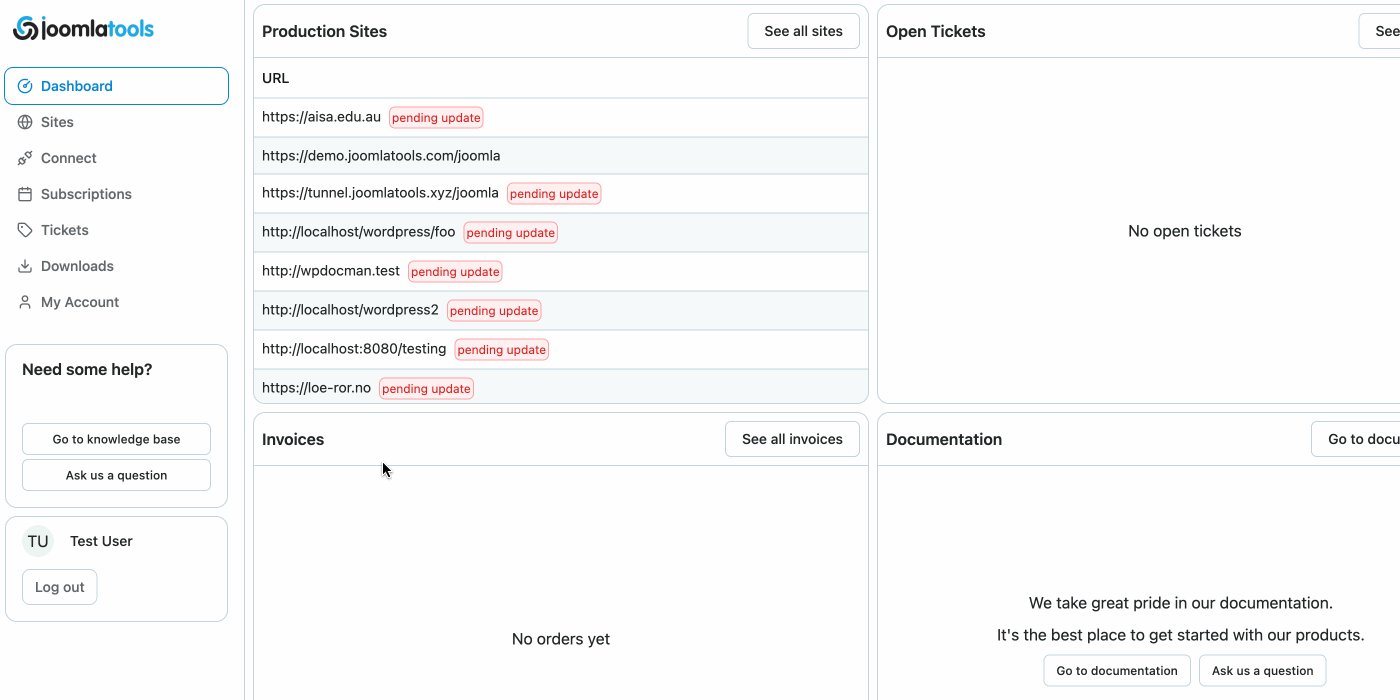Click the Tickets tag icon
Screen dimensions: 1400x700
pos(25,230)
